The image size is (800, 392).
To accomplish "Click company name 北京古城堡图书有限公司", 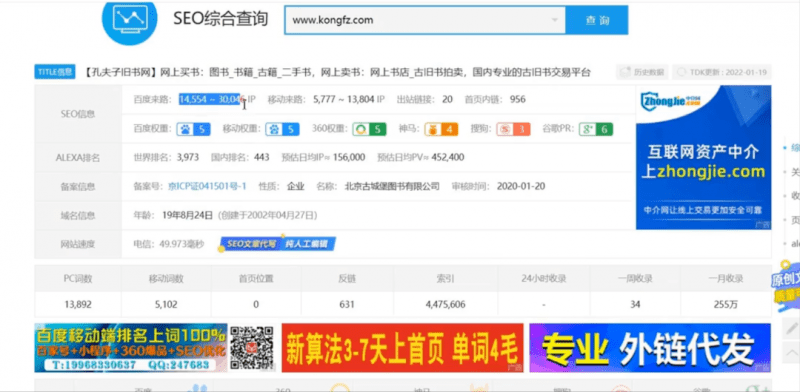I will coord(392,186).
